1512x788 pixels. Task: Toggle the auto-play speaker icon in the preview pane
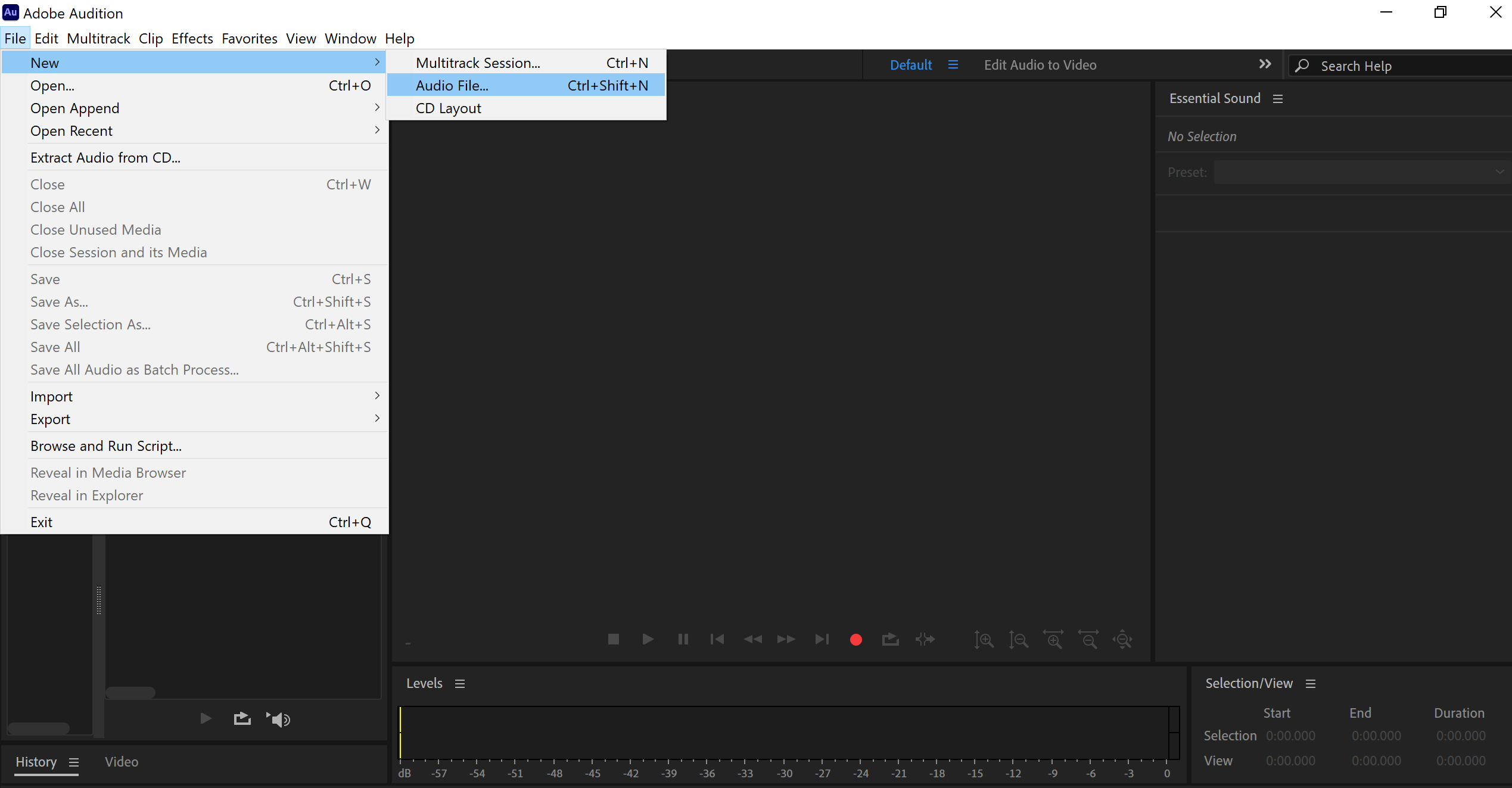coord(278,720)
